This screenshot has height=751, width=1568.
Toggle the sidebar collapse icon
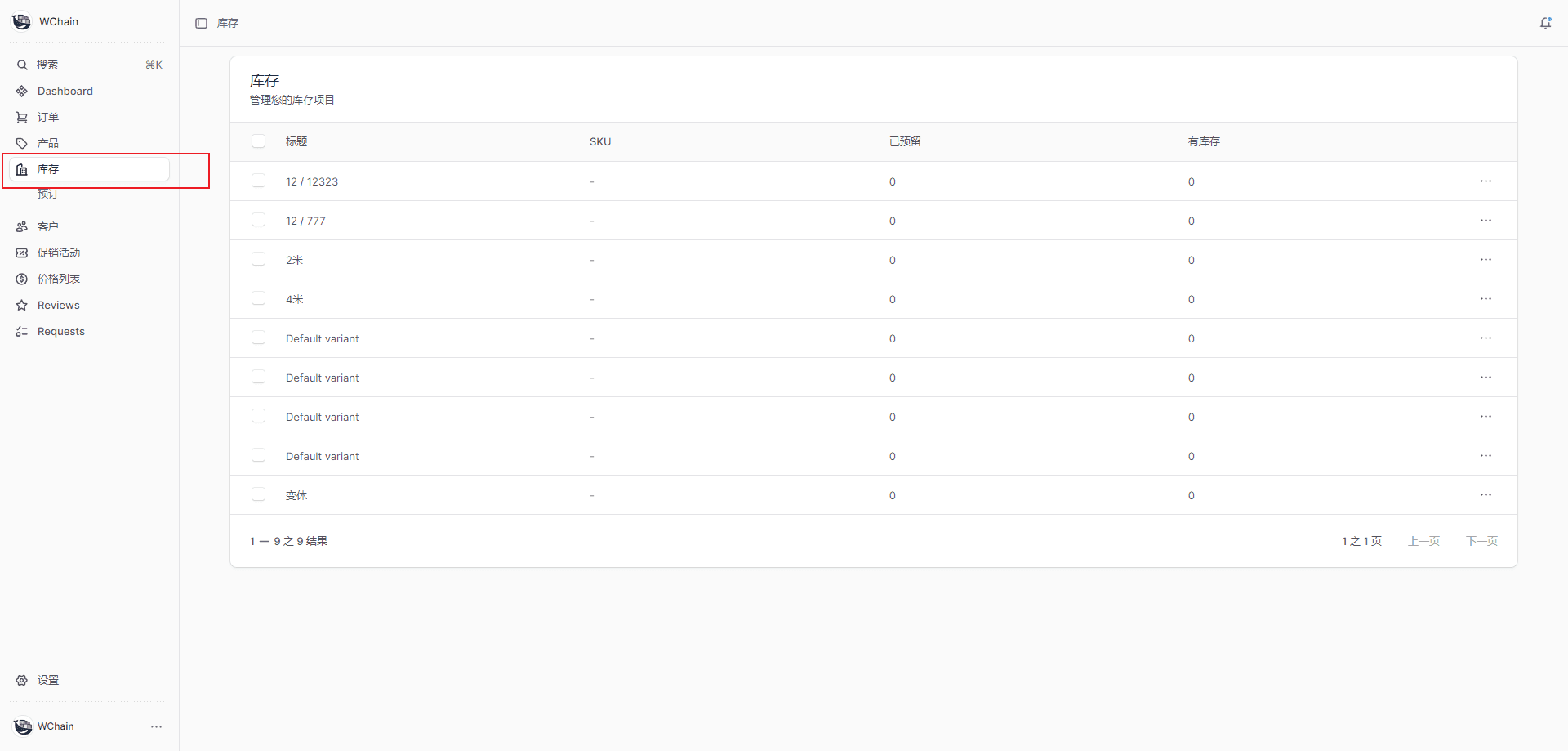[x=201, y=23]
